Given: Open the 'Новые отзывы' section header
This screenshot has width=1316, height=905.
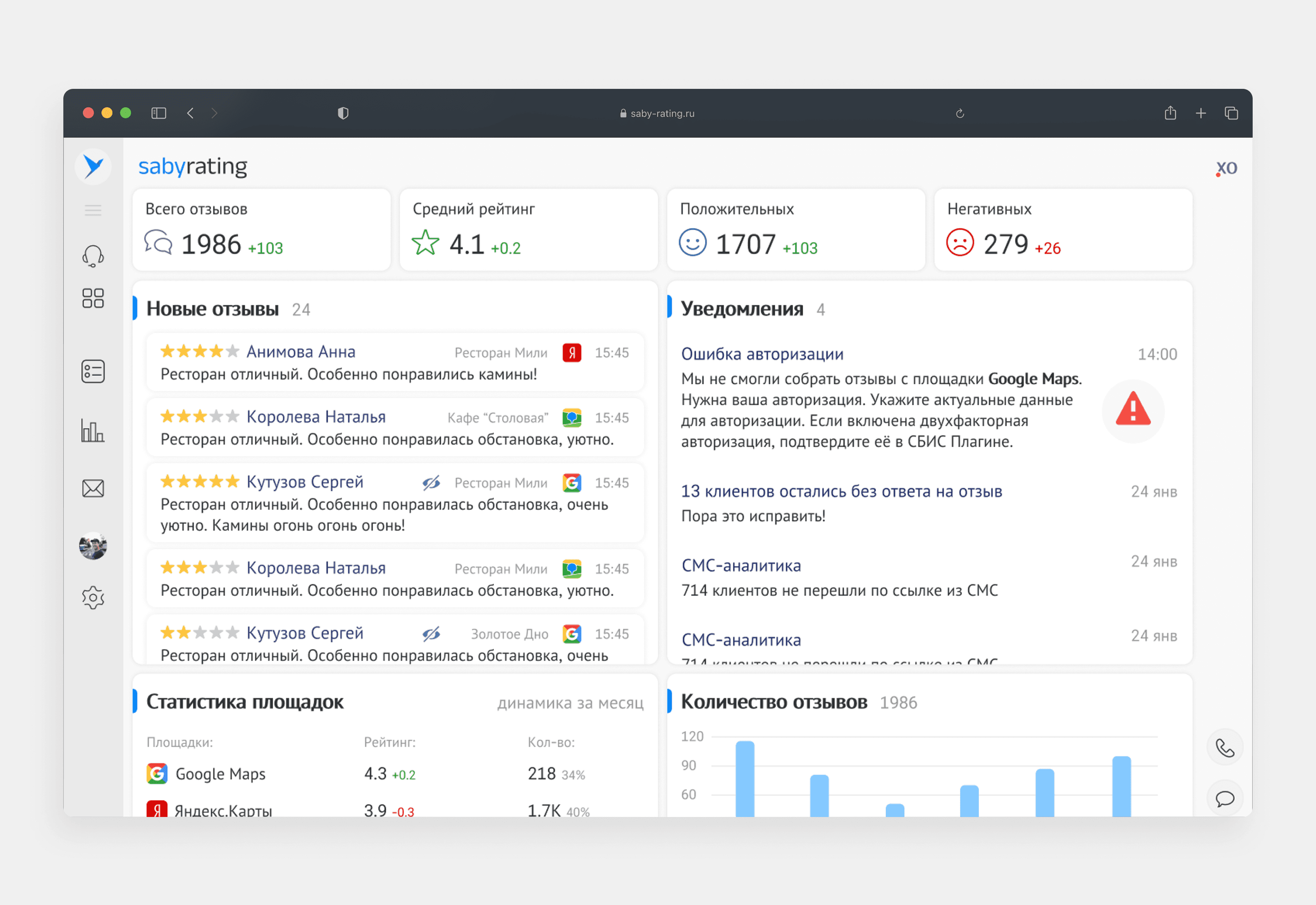Looking at the screenshot, I should pyautogui.click(x=213, y=309).
